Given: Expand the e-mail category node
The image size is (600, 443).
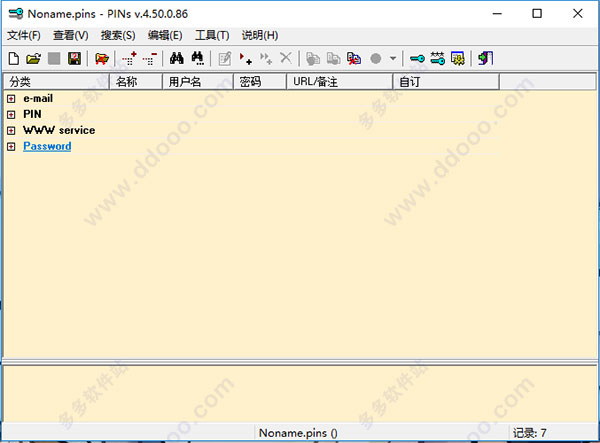Looking at the screenshot, I should 11,99.
